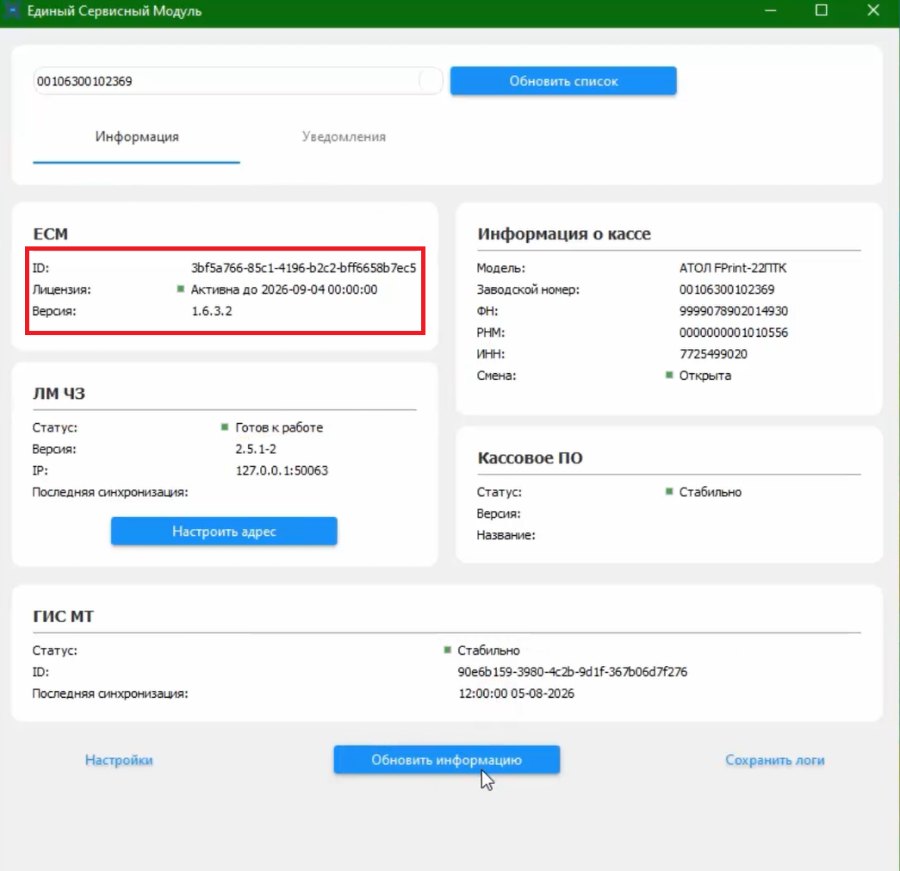Screen dimensions: 900x871
Task: Close the Единый Сервисный Модуль window
Action: (x=873, y=11)
